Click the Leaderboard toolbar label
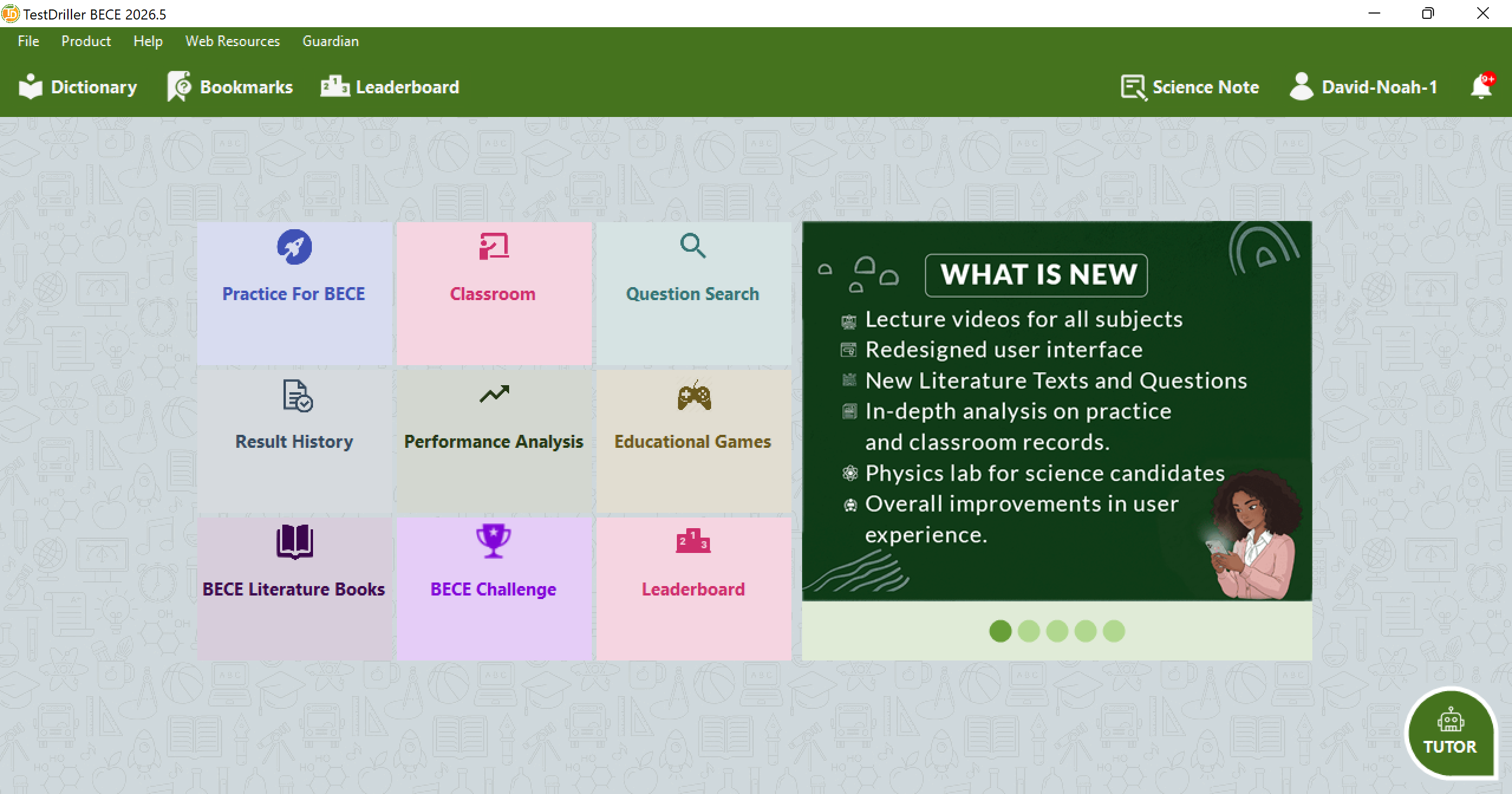Viewport: 1512px width, 794px height. point(408,87)
